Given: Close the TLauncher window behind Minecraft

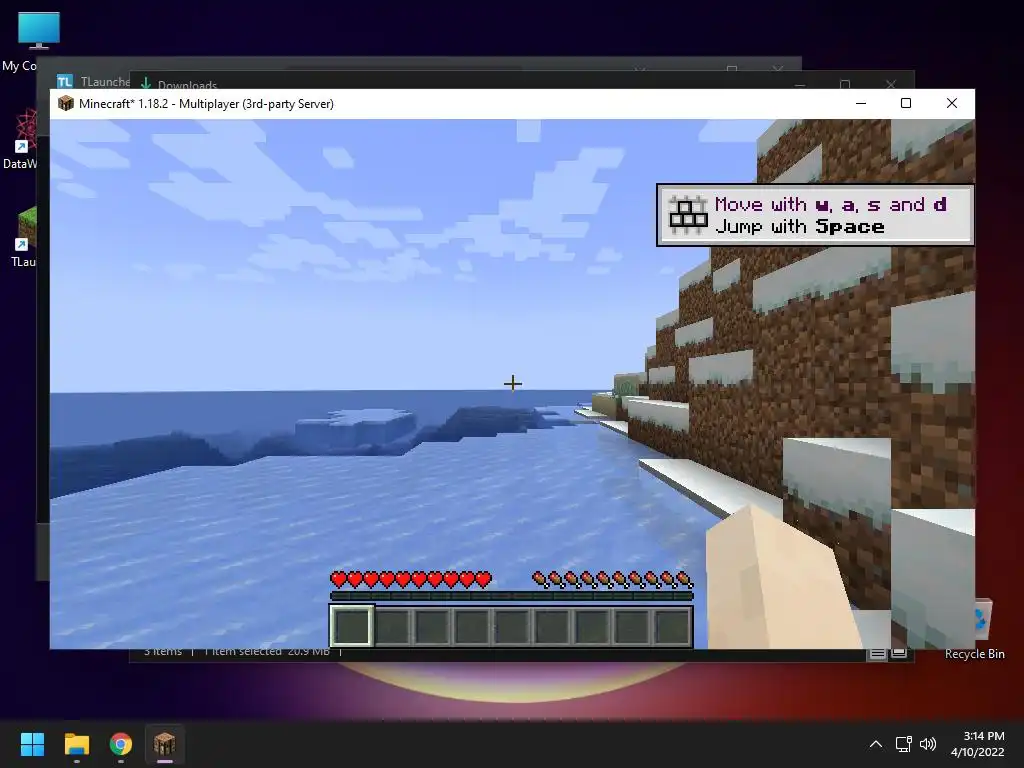Looking at the screenshot, I should pyautogui.click(x=778, y=69).
